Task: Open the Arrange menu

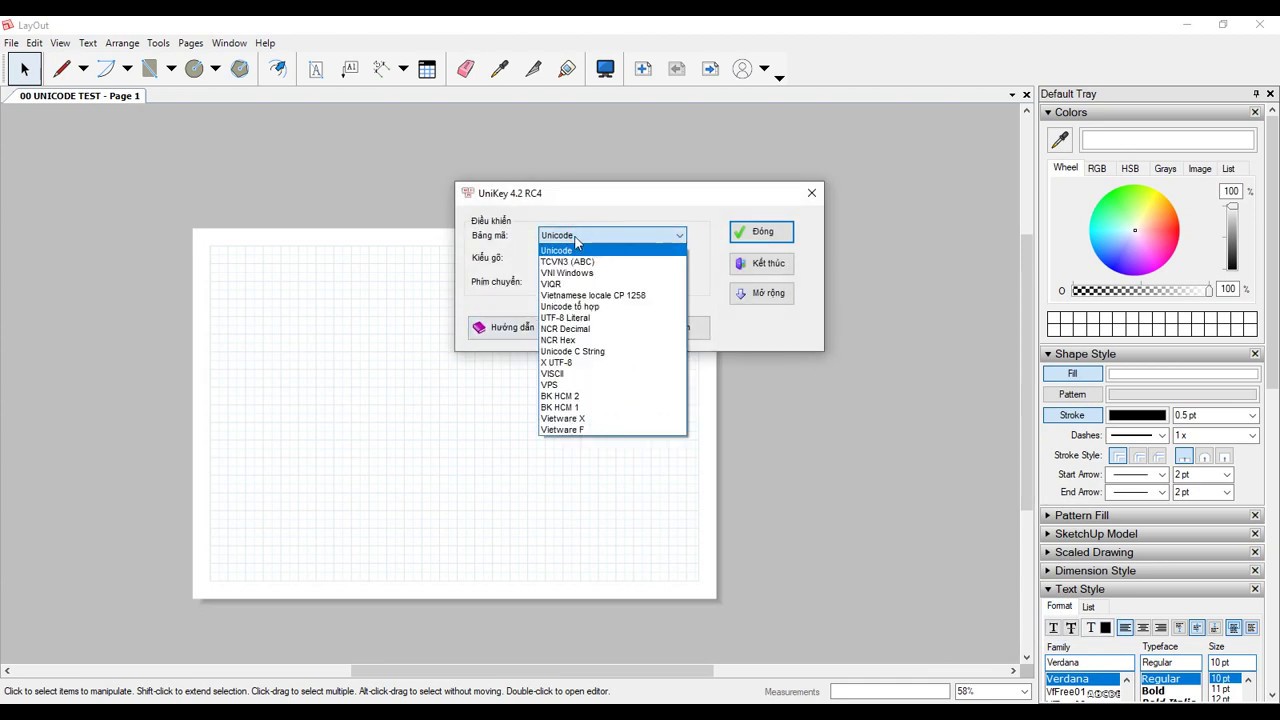Action: (x=122, y=43)
